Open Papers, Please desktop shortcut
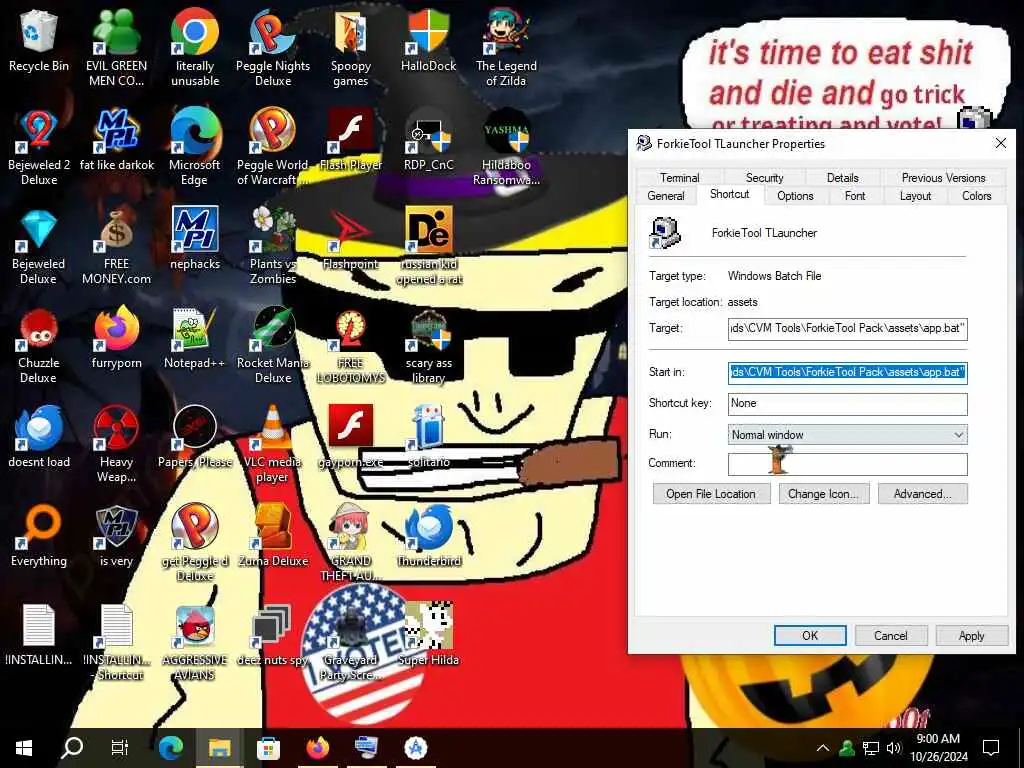This screenshot has width=1024, height=768. 195,437
